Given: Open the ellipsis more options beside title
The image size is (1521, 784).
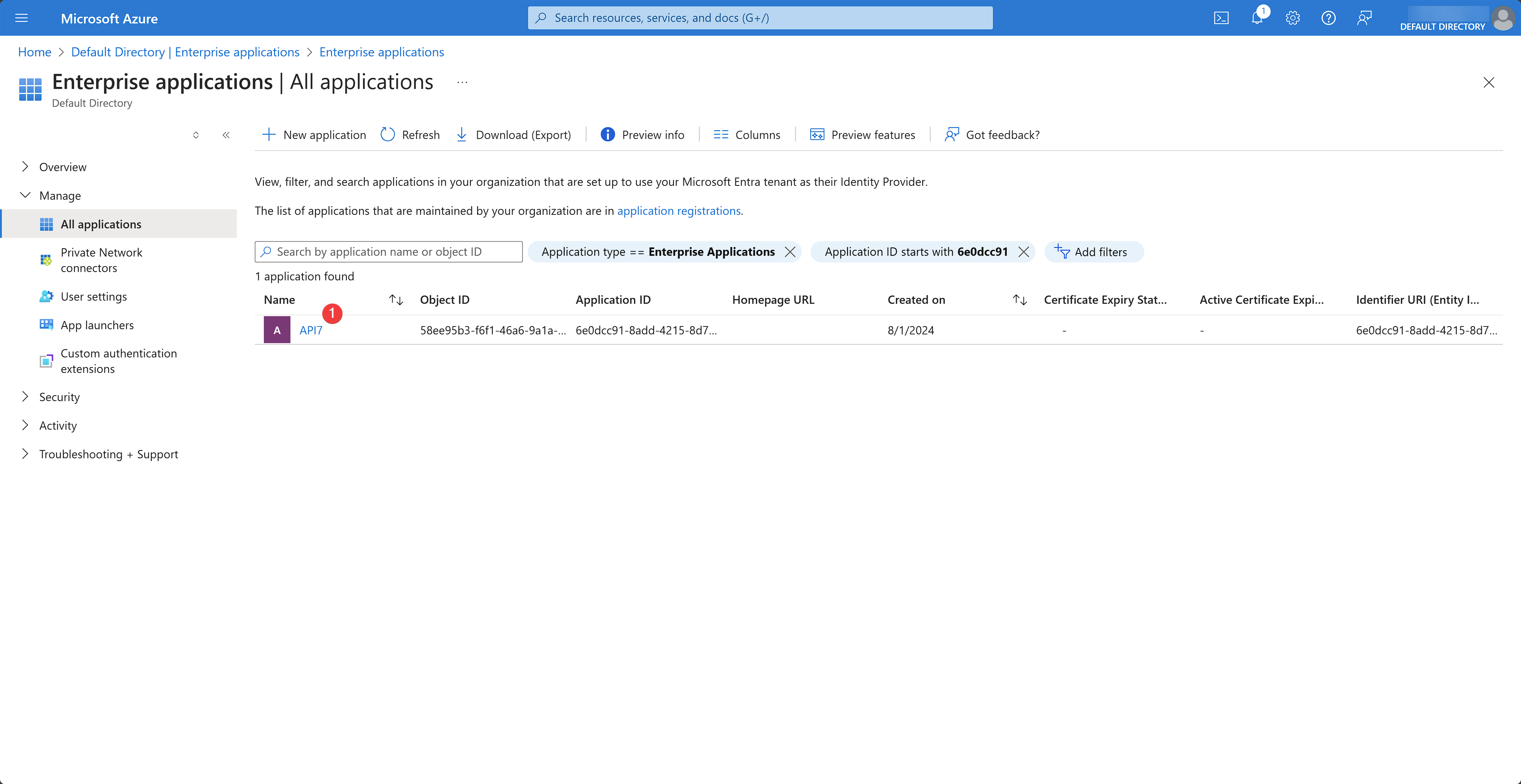Looking at the screenshot, I should [x=462, y=83].
